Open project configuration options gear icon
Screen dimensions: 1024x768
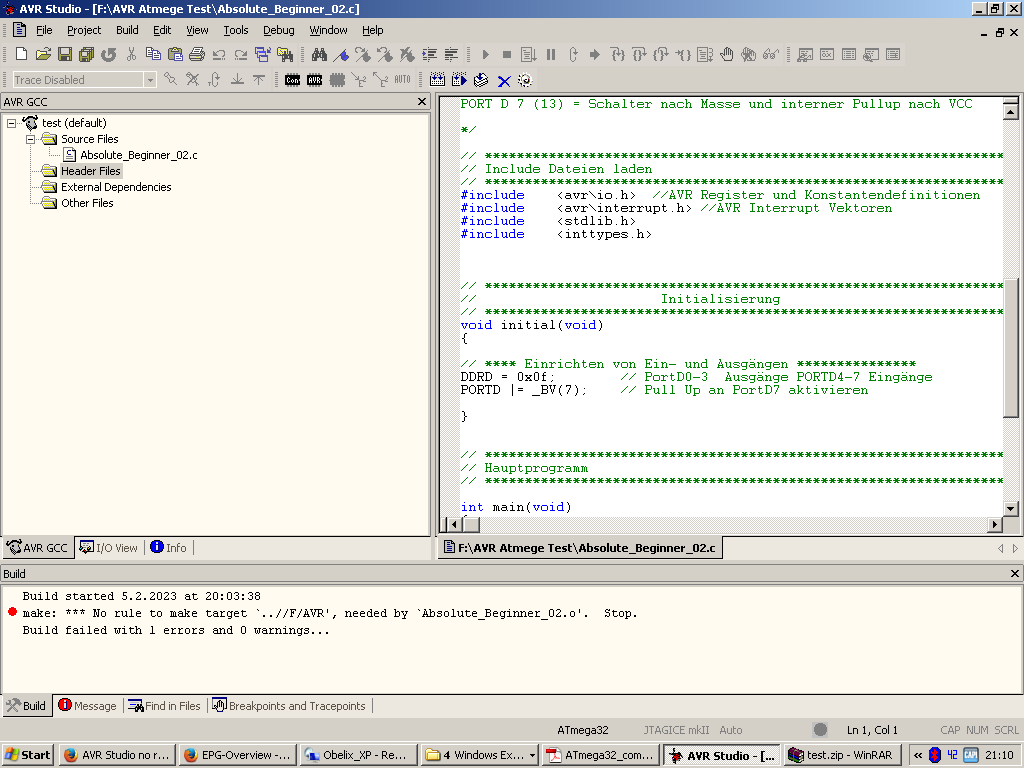[525, 80]
